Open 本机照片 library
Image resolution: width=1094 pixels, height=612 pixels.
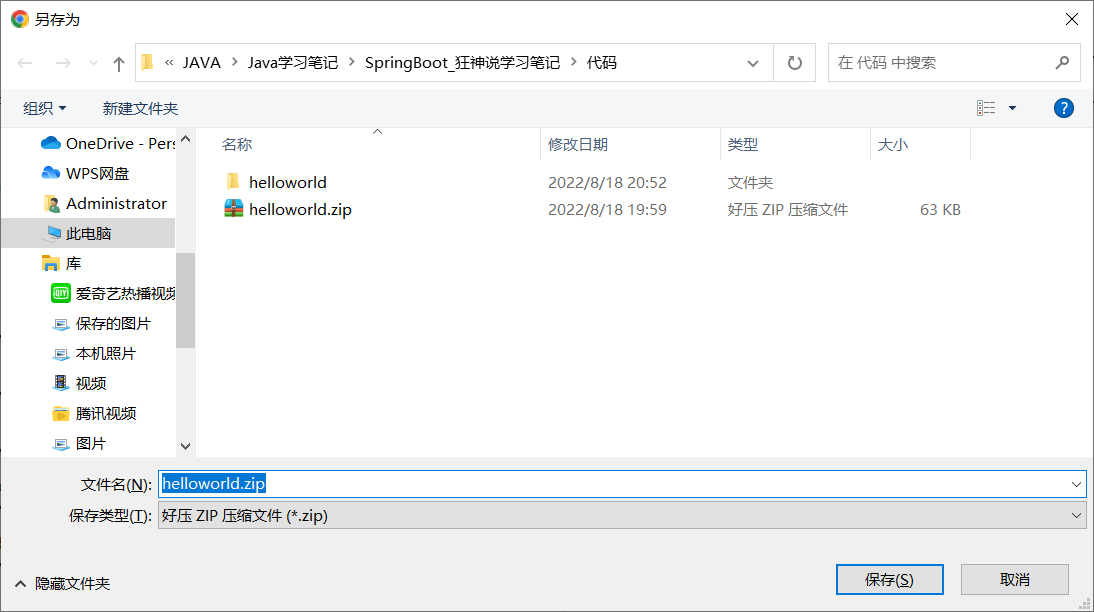coord(94,353)
